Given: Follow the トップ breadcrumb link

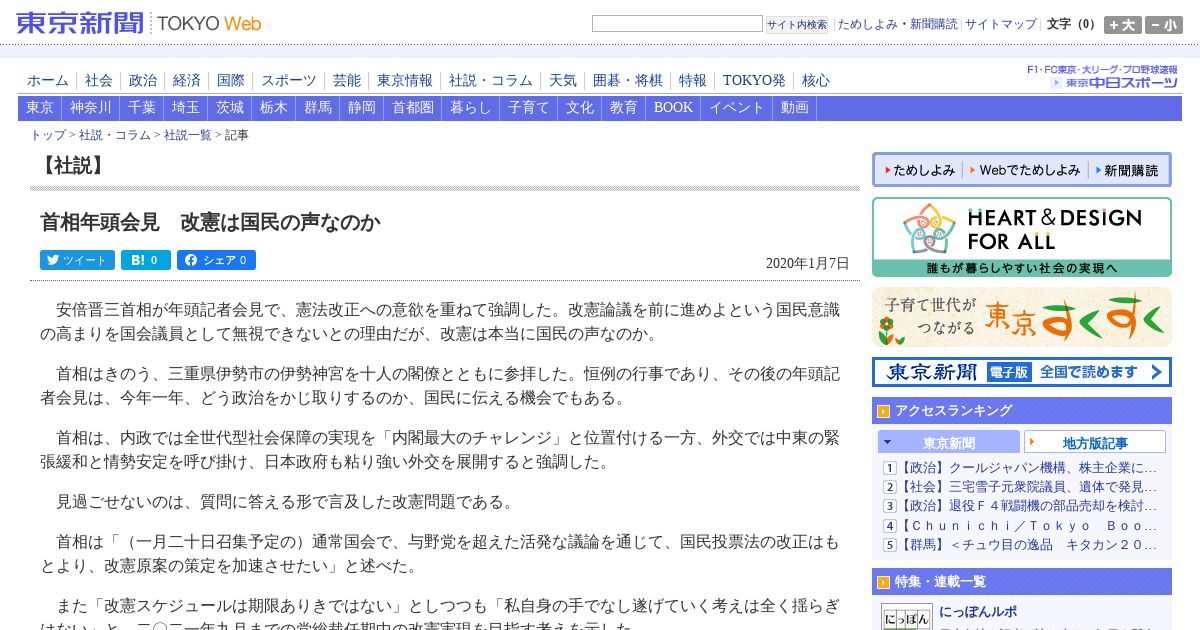Looking at the screenshot, I should coord(48,135).
